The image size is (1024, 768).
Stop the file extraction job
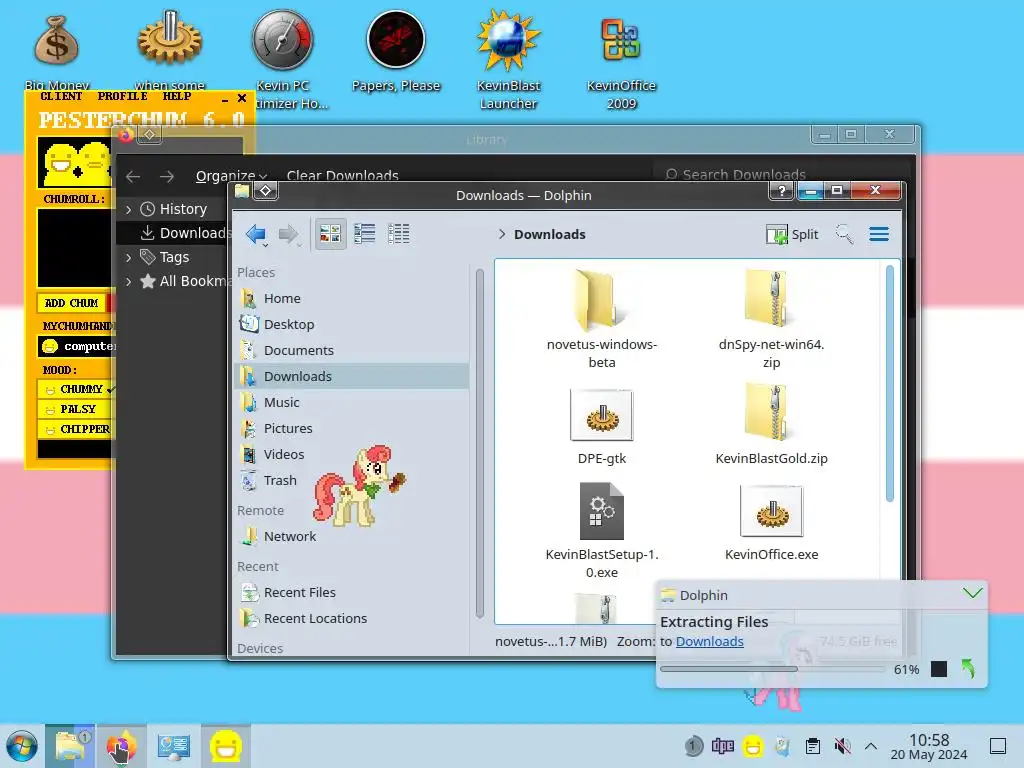pyautogui.click(x=938, y=669)
